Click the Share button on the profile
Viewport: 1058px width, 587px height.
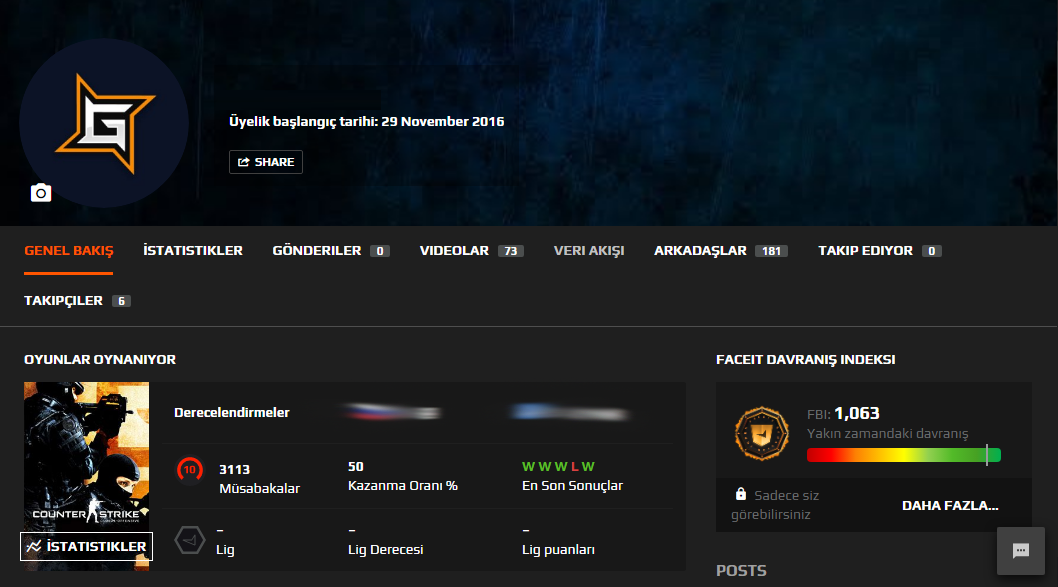pyautogui.click(x=266, y=162)
